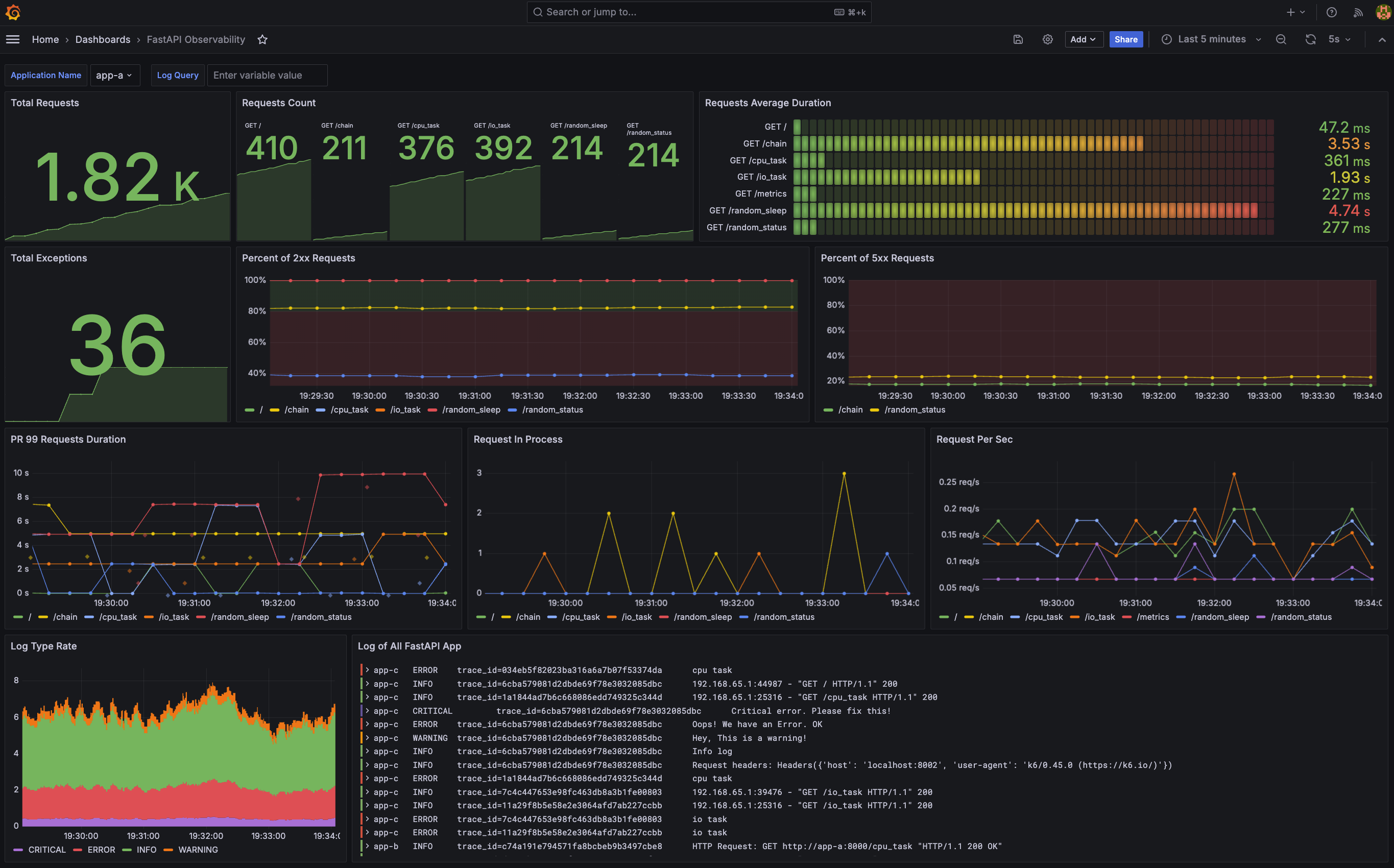Toggle /metrics series in Request Per Sec legend
This screenshot has width=1394, height=868.
click(1152, 617)
